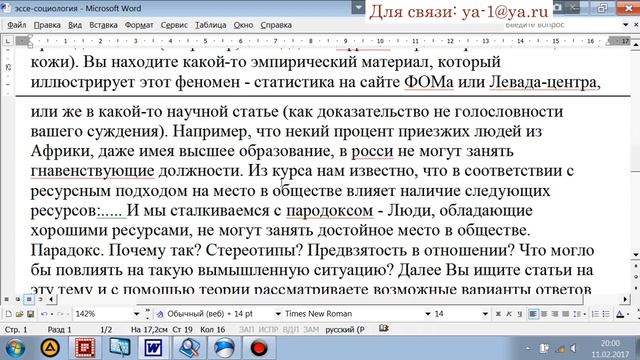Open Styles and Formatting pane icon
The width and height of the screenshot is (640, 360).
click(160, 314)
